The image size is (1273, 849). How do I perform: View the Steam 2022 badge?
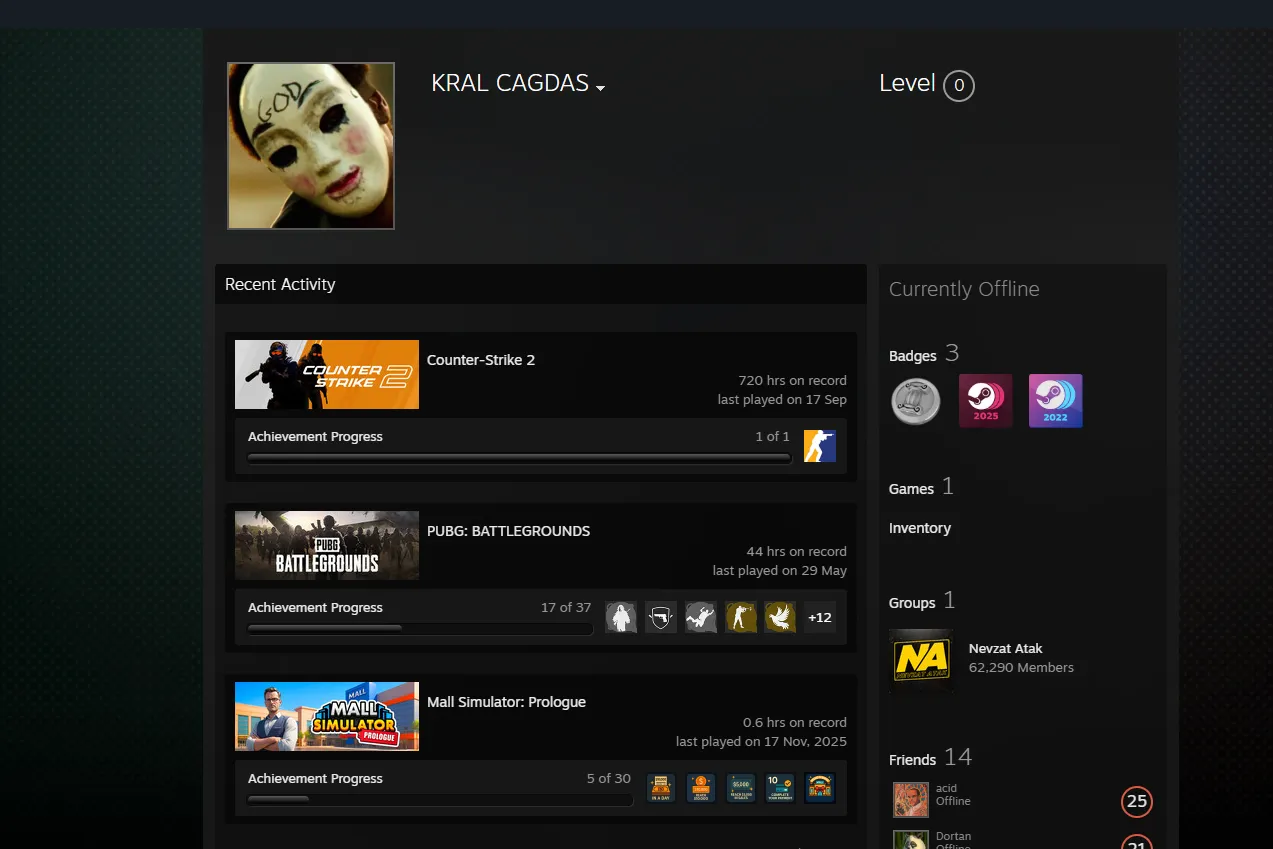point(1056,401)
